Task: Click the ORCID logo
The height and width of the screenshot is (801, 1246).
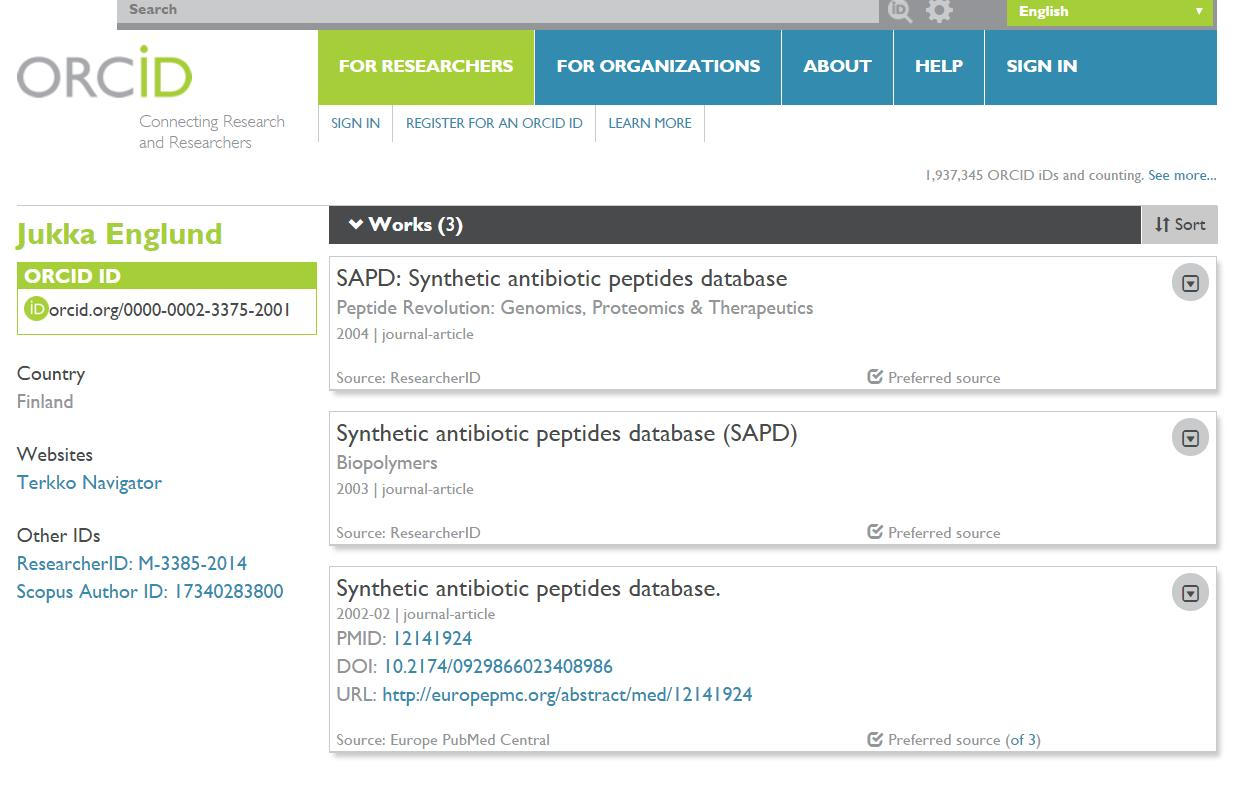Action: (x=105, y=72)
